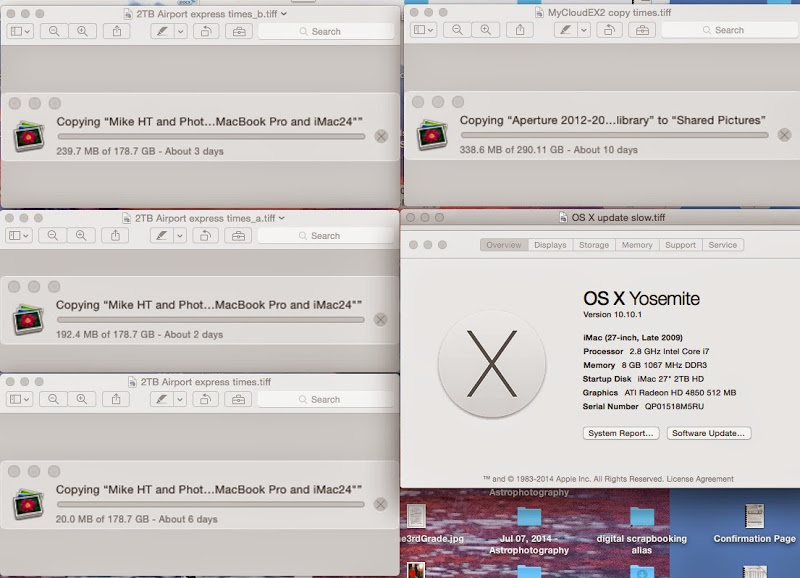The width and height of the screenshot is (800, 578).
Task: Click Search field in Airport express times.tiff window
Action: coord(326,399)
